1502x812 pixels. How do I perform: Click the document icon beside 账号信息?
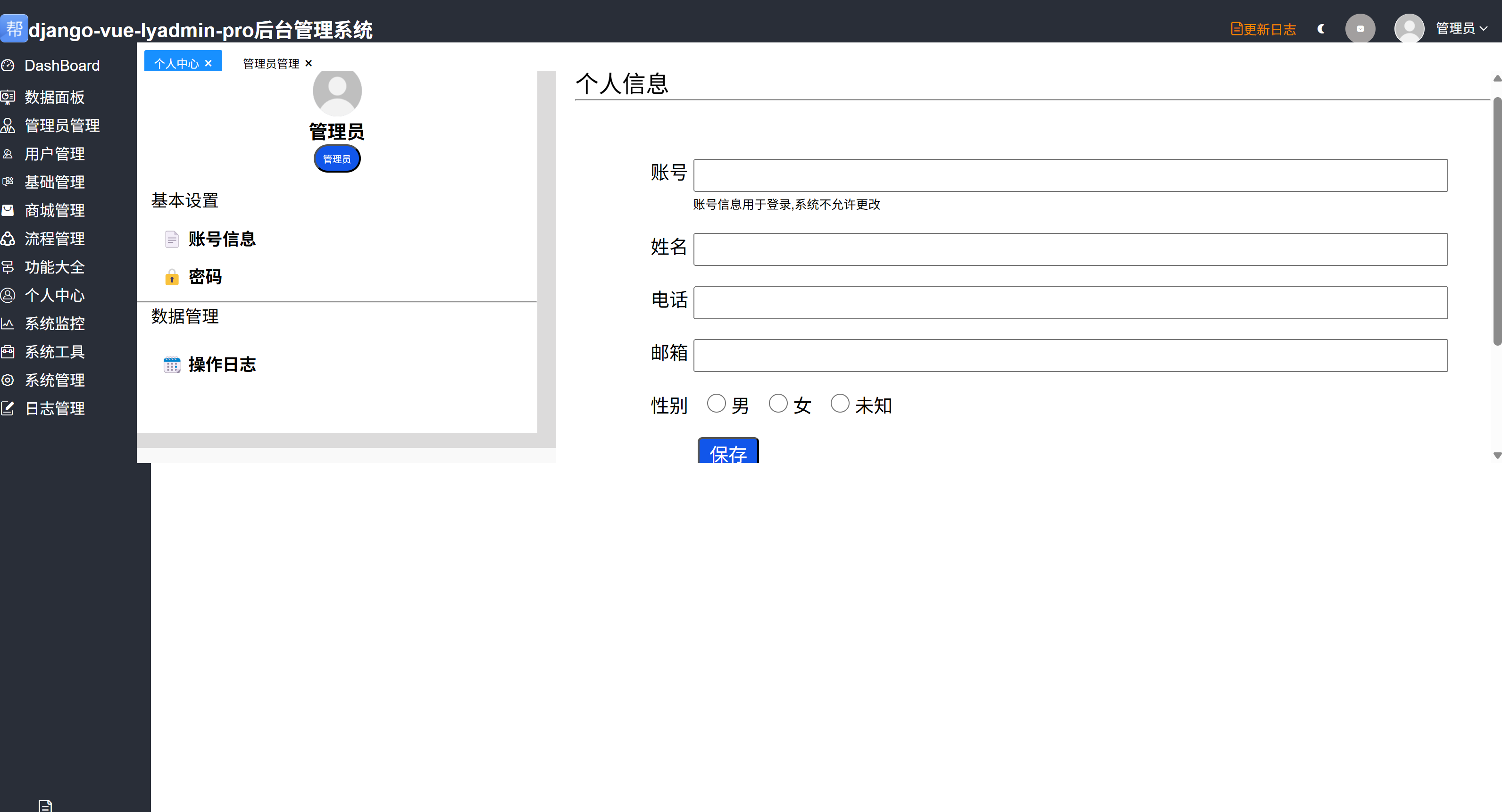point(171,239)
